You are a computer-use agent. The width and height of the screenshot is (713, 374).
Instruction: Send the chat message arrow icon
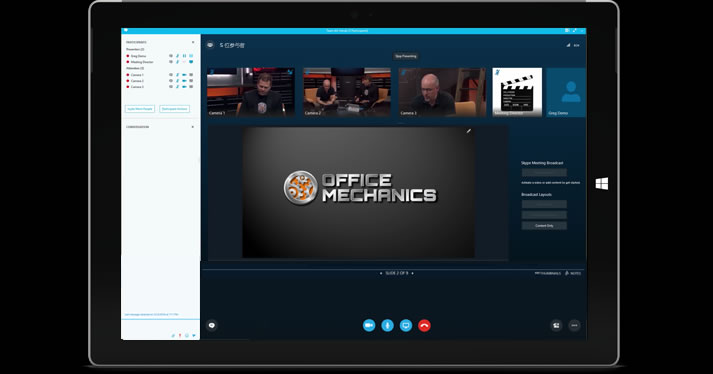pyautogui.click(x=194, y=335)
